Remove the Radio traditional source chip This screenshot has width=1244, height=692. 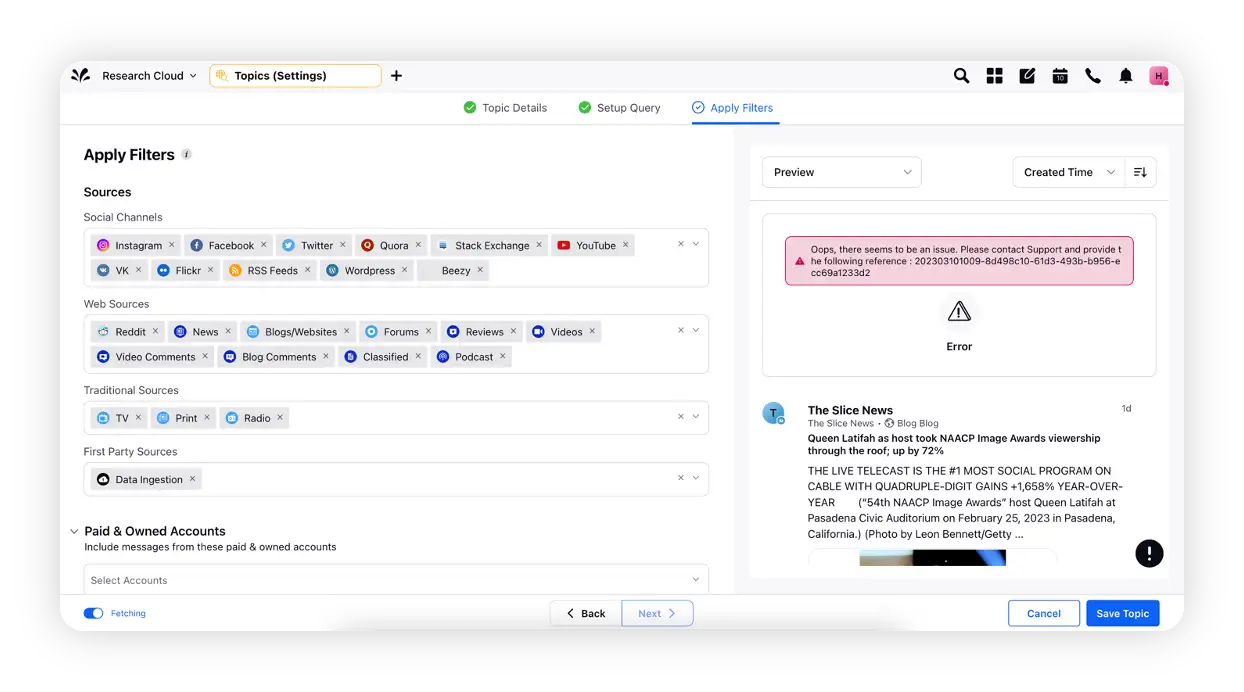click(280, 417)
